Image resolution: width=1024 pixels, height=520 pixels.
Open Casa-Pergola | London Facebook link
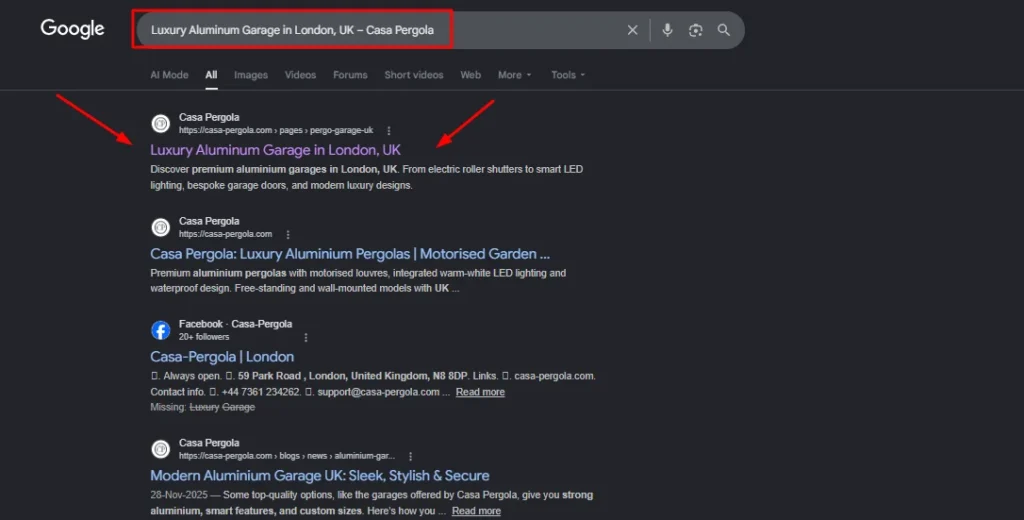pyautogui.click(x=222, y=357)
